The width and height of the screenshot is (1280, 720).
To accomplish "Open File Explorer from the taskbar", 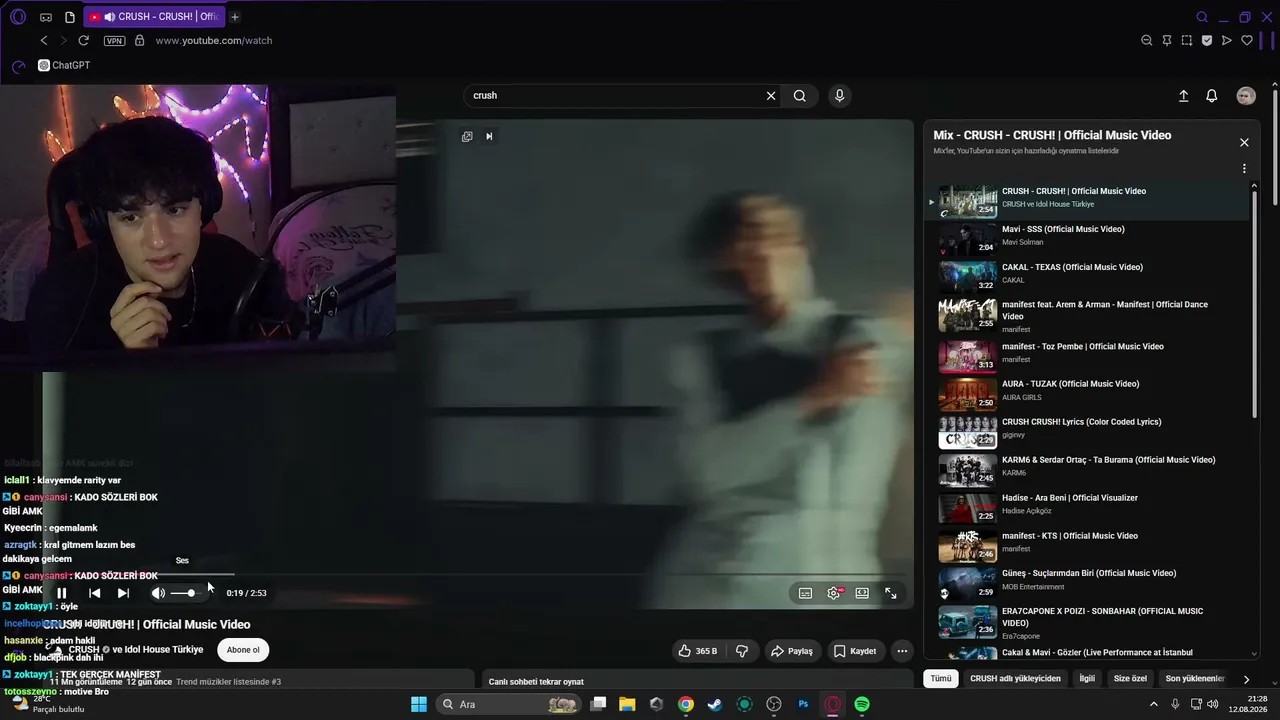I will 627,704.
